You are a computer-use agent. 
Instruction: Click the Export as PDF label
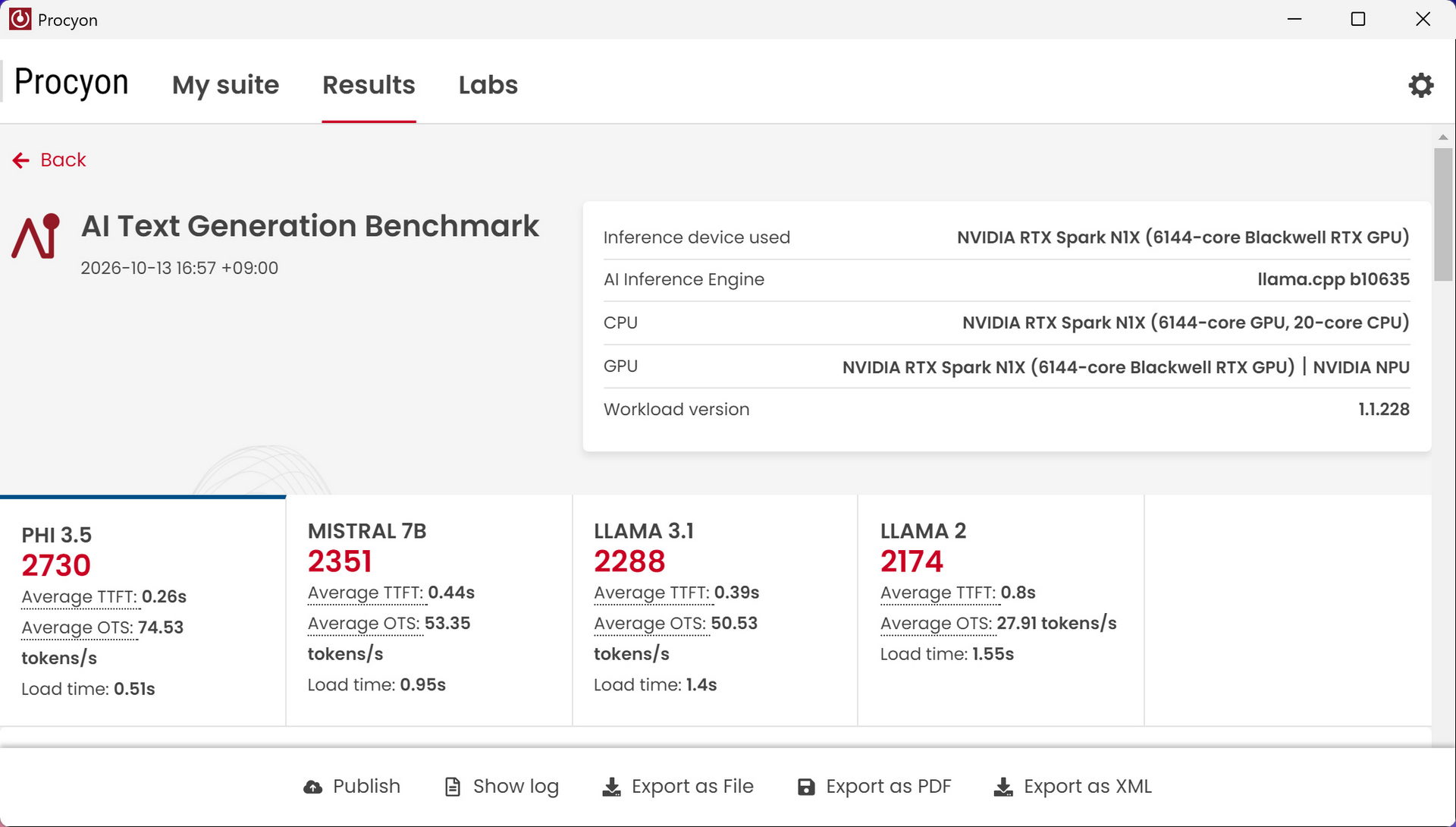click(888, 787)
